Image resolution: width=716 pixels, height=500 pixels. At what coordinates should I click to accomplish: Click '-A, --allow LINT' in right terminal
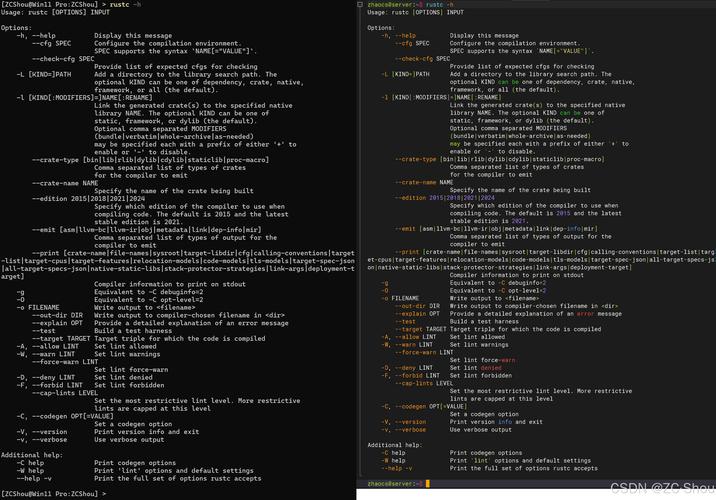point(409,337)
